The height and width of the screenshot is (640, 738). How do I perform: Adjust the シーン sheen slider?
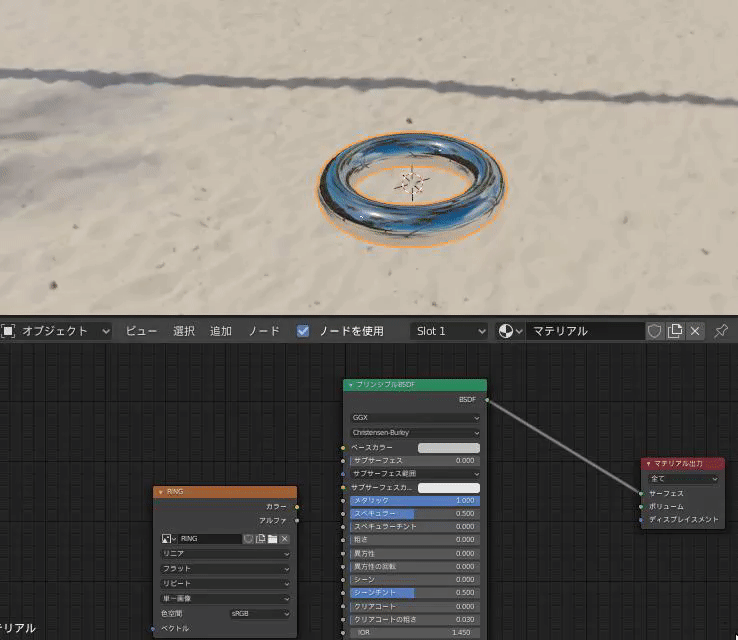click(415, 580)
